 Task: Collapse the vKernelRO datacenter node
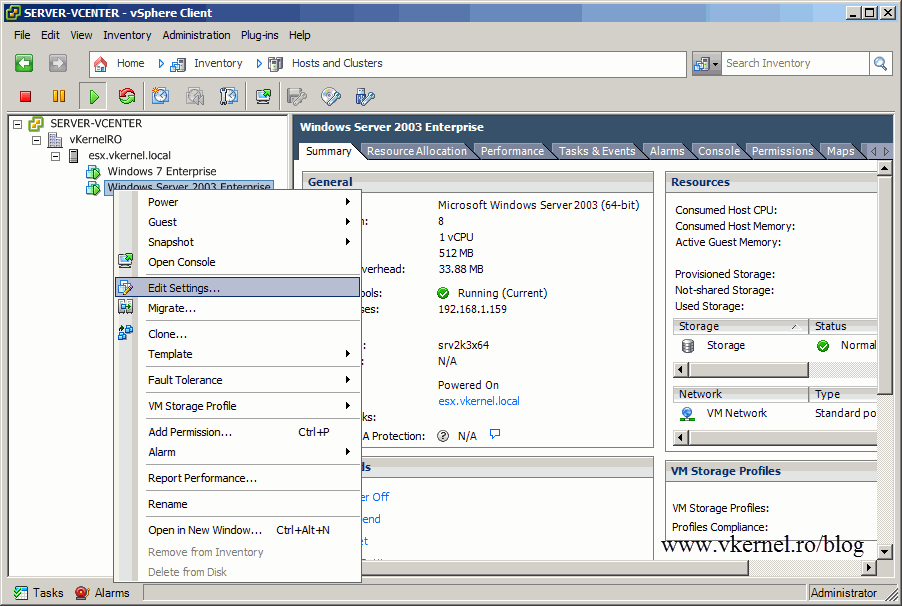point(37,140)
